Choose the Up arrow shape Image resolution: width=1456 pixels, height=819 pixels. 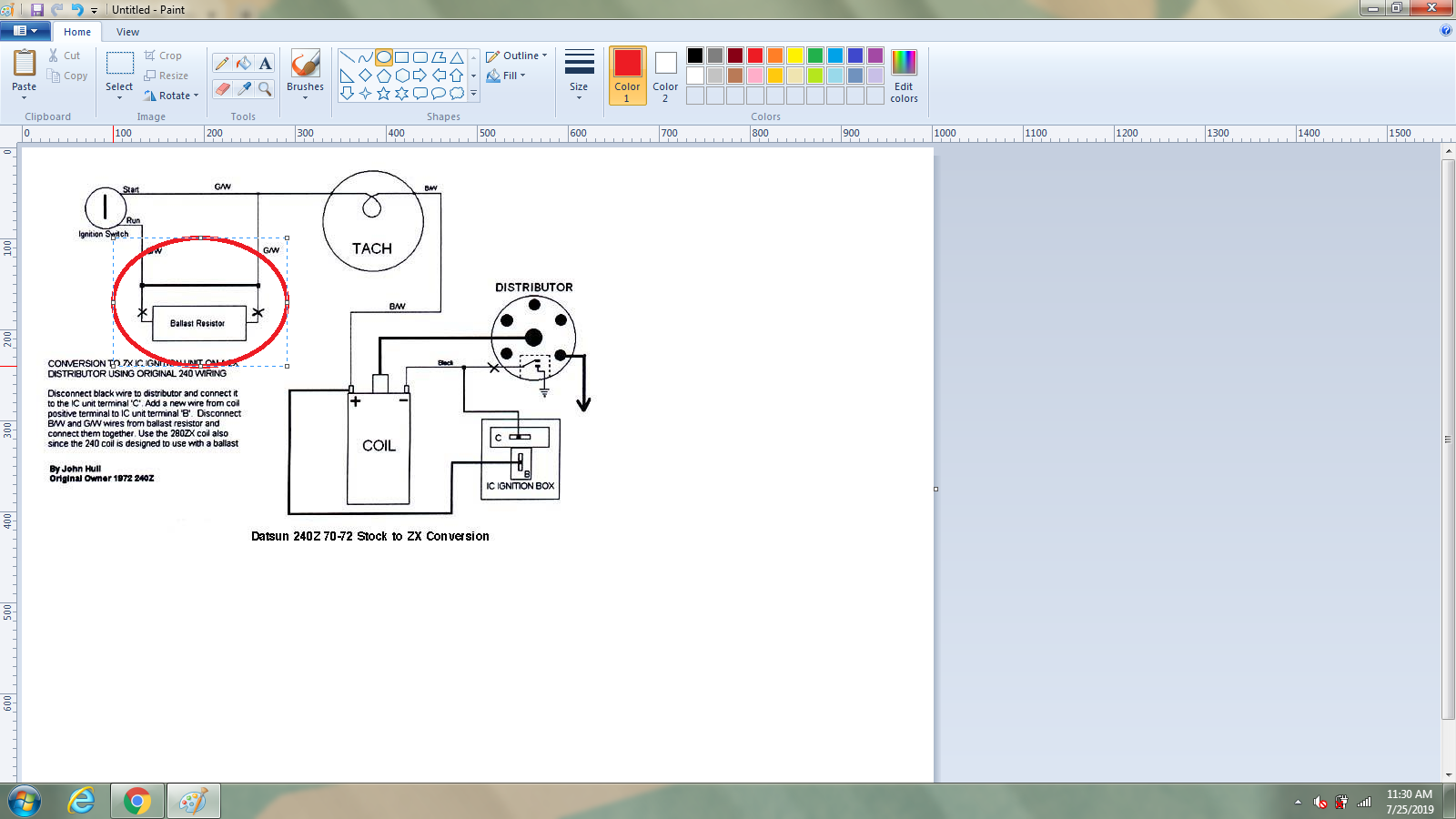click(x=457, y=76)
